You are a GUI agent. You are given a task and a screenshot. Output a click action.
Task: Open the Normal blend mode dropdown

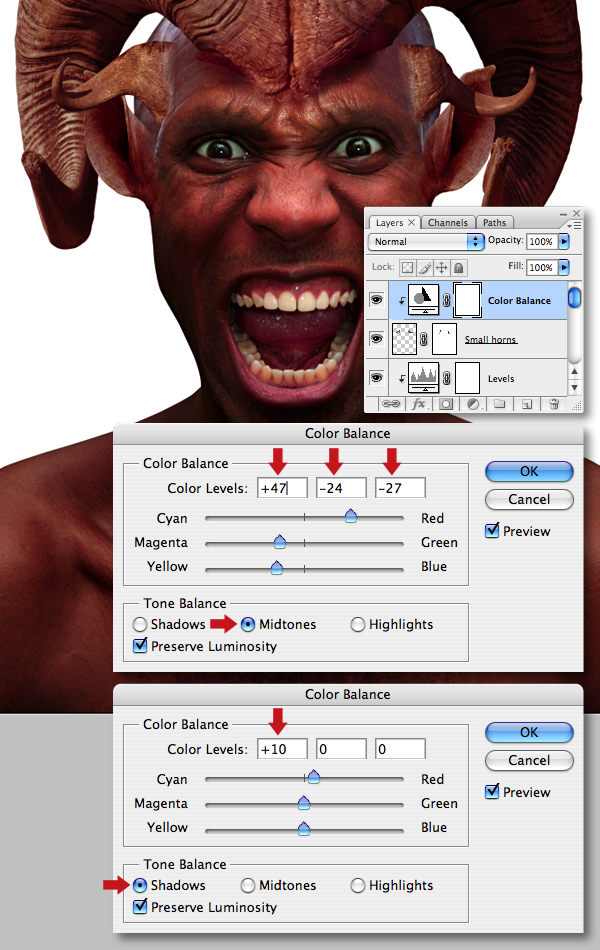pyautogui.click(x=425, y=242)
